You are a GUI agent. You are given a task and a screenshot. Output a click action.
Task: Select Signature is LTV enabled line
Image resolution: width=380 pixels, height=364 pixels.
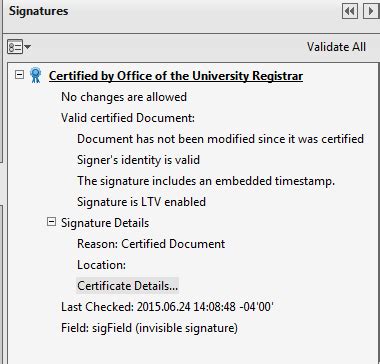click(x=141, y=202)
